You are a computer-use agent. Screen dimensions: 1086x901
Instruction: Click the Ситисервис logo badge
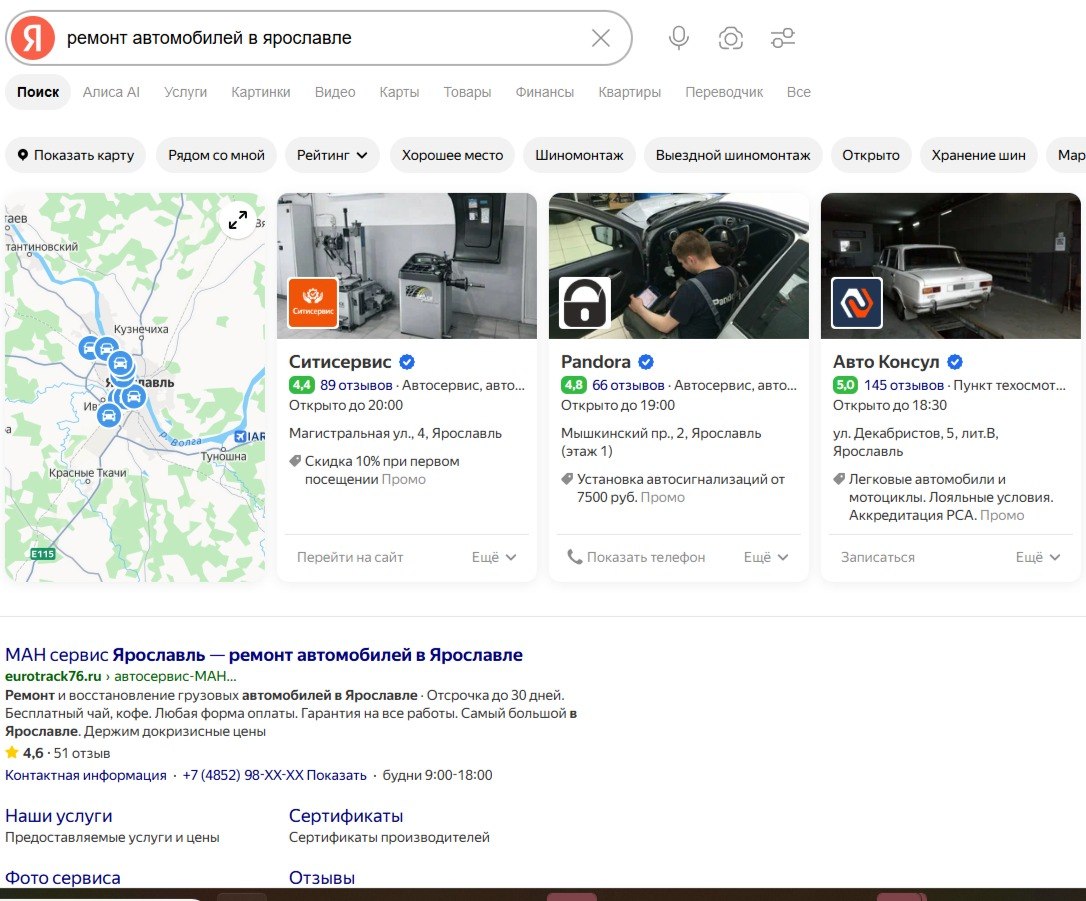tap(312, 303)
